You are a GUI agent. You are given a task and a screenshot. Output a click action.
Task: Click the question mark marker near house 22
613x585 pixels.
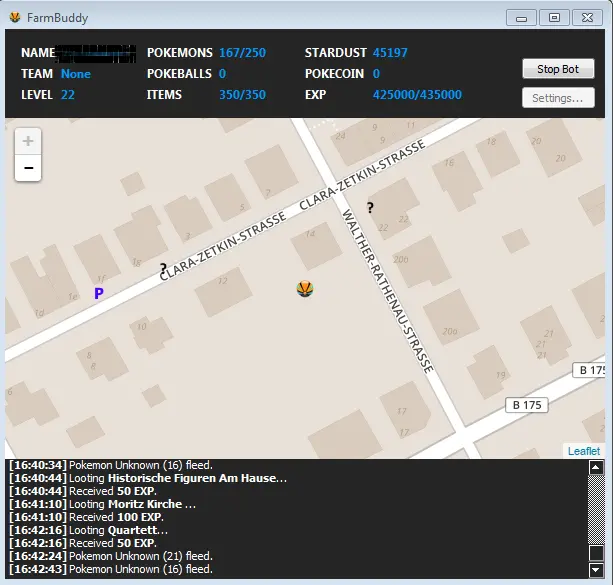tap(370, 207)
